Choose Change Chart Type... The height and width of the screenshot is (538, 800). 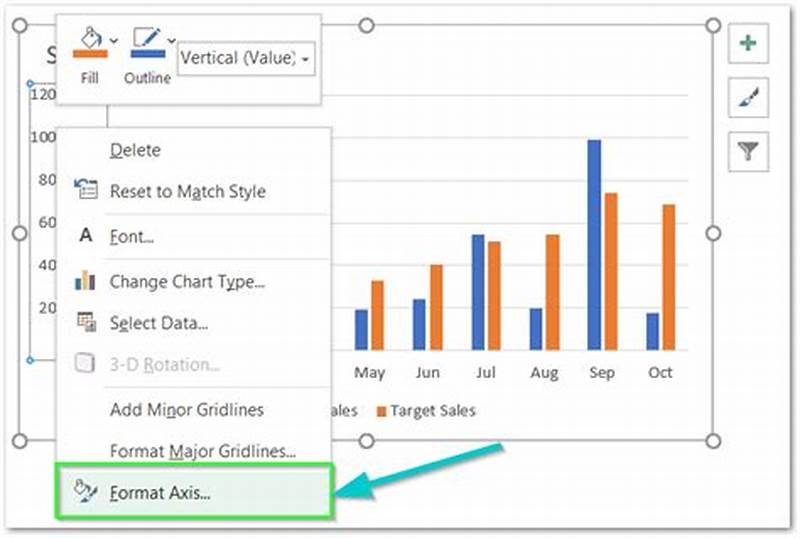pos(194,282)
